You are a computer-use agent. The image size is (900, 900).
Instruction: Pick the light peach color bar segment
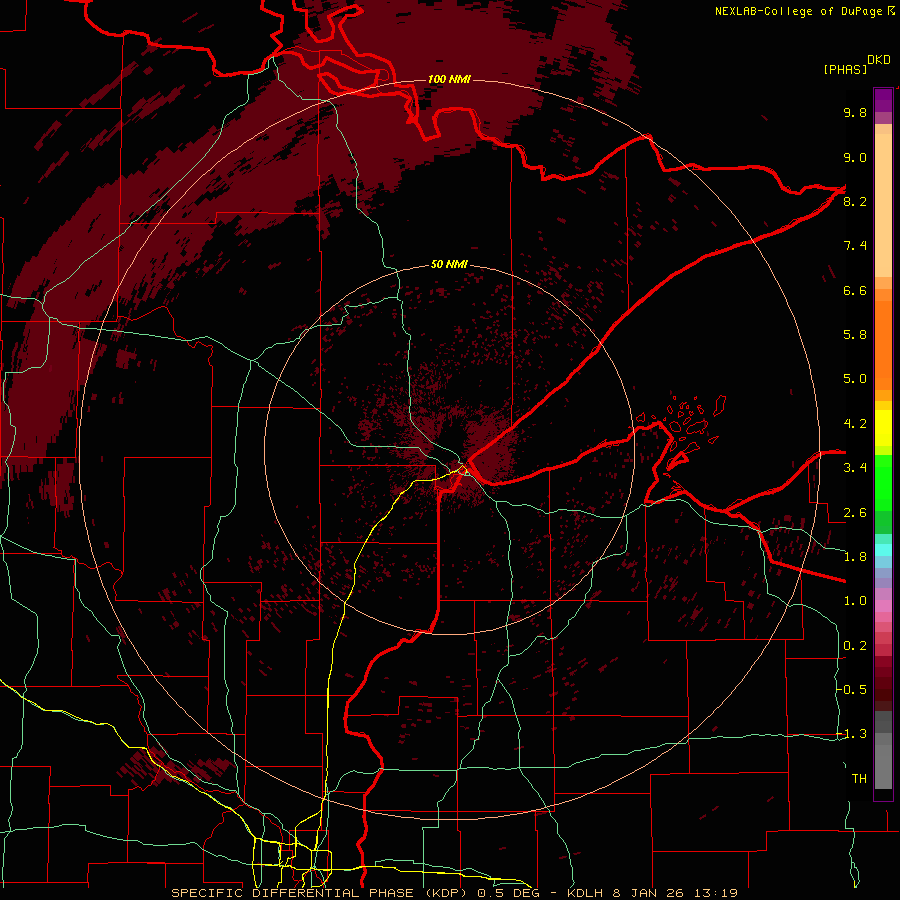click(883, 205)
